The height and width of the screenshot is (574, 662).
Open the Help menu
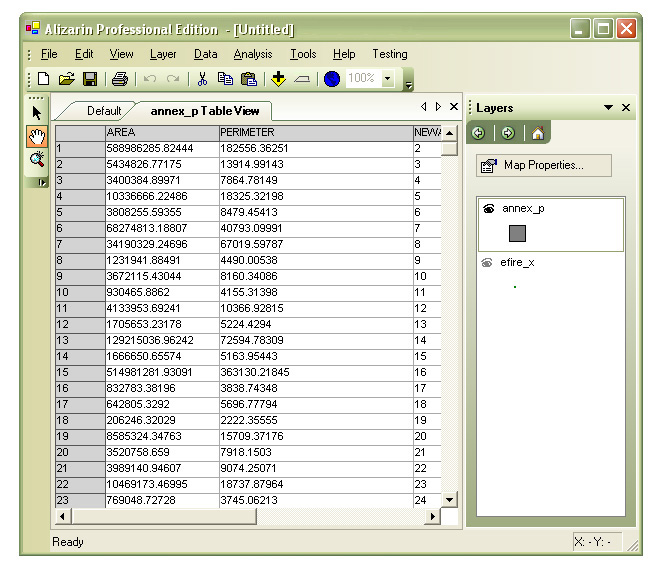[344, 54]
